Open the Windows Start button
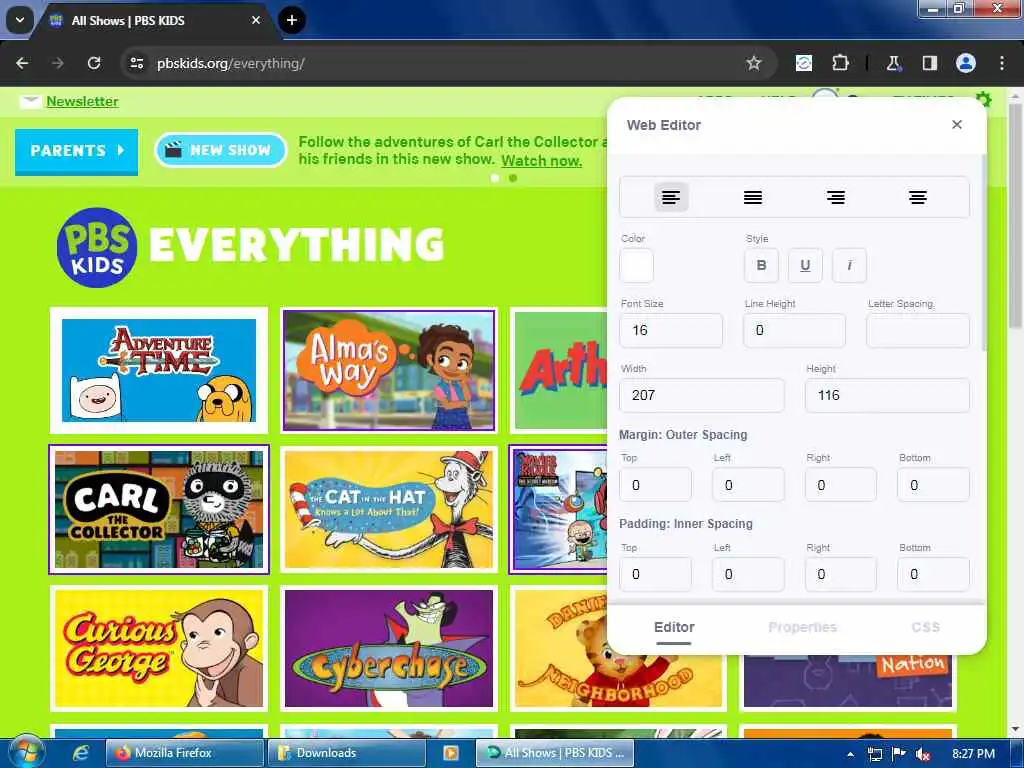1024x768 pixels. [x=26, y=752]
